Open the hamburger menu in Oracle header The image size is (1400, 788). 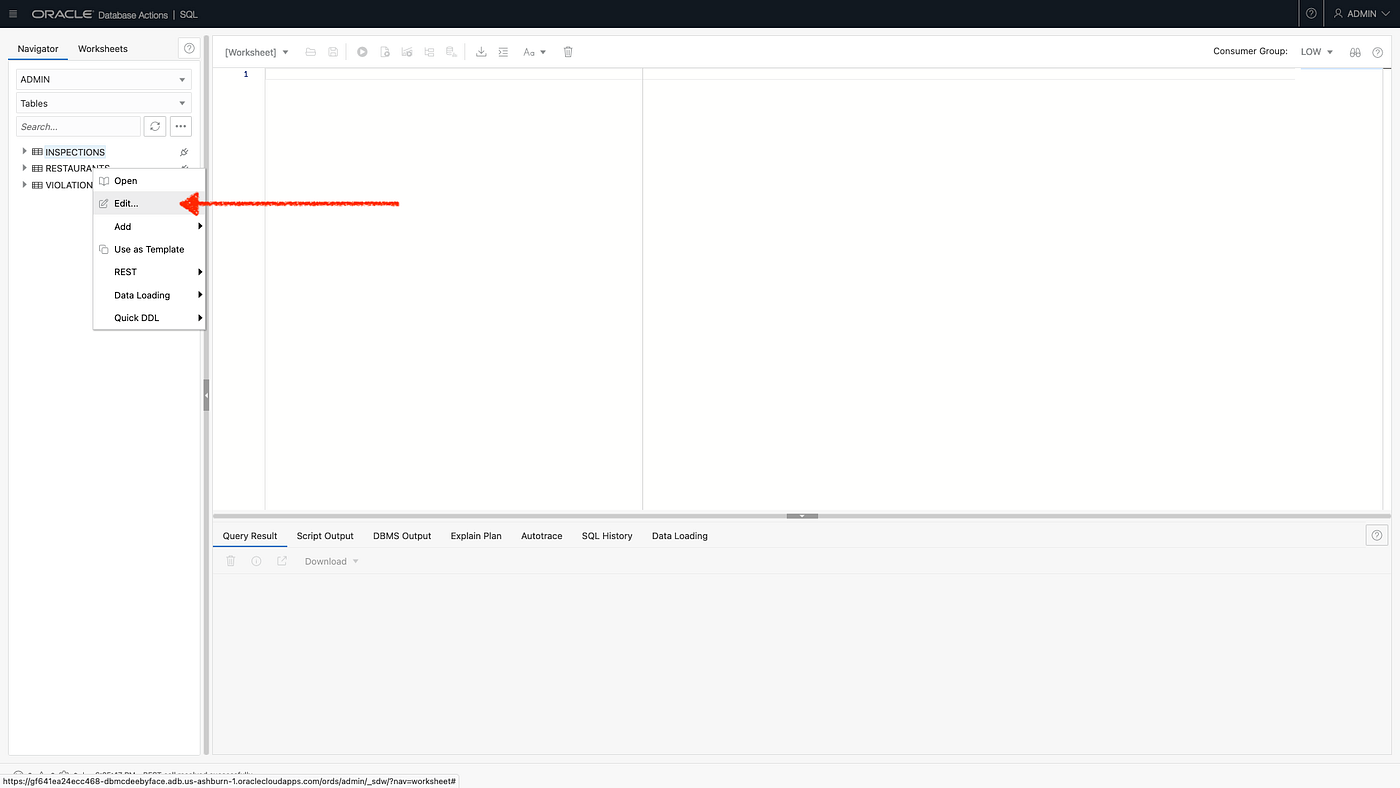tap(13, 14)
